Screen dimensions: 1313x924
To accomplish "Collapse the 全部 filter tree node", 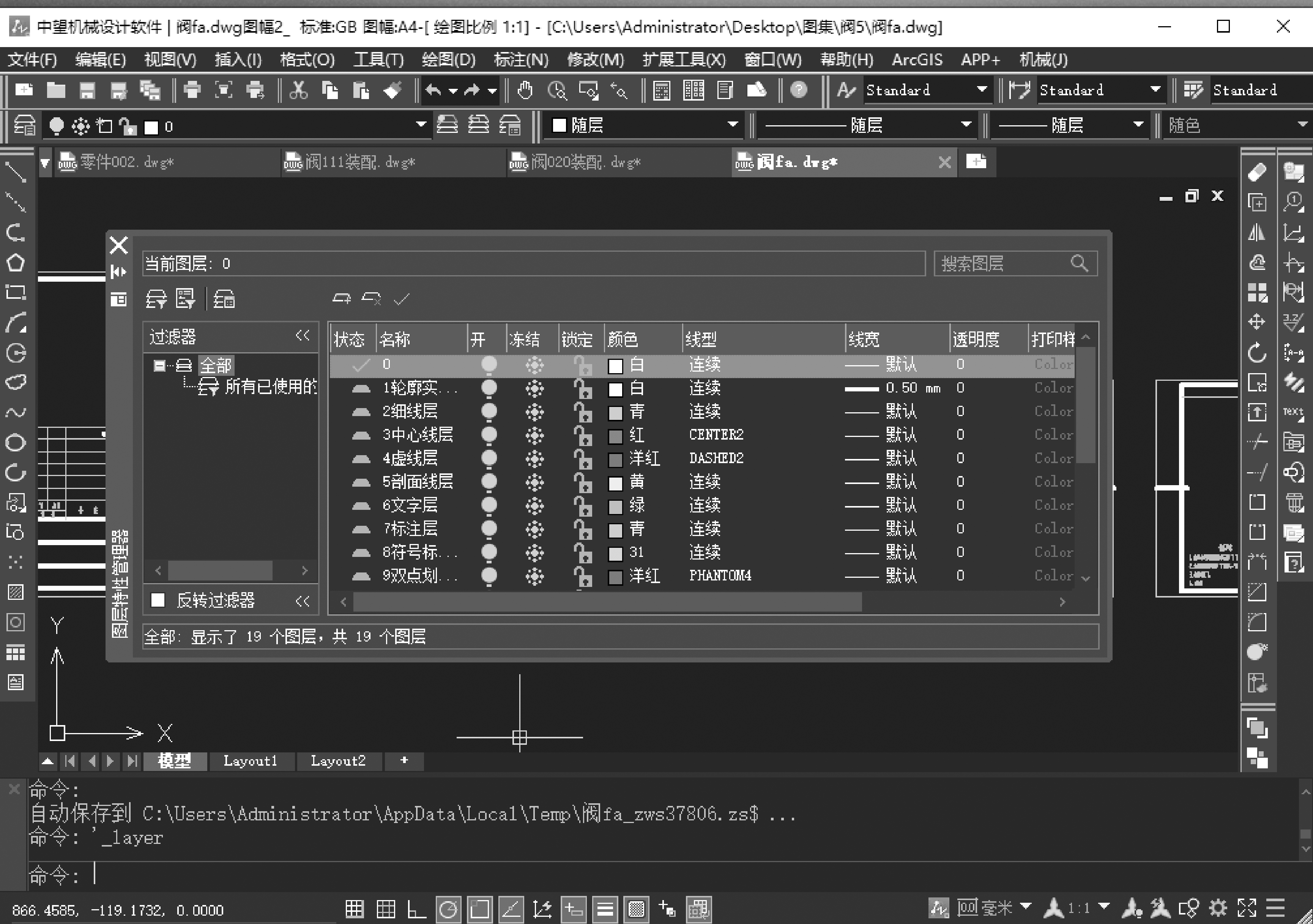I will [159, 365].
